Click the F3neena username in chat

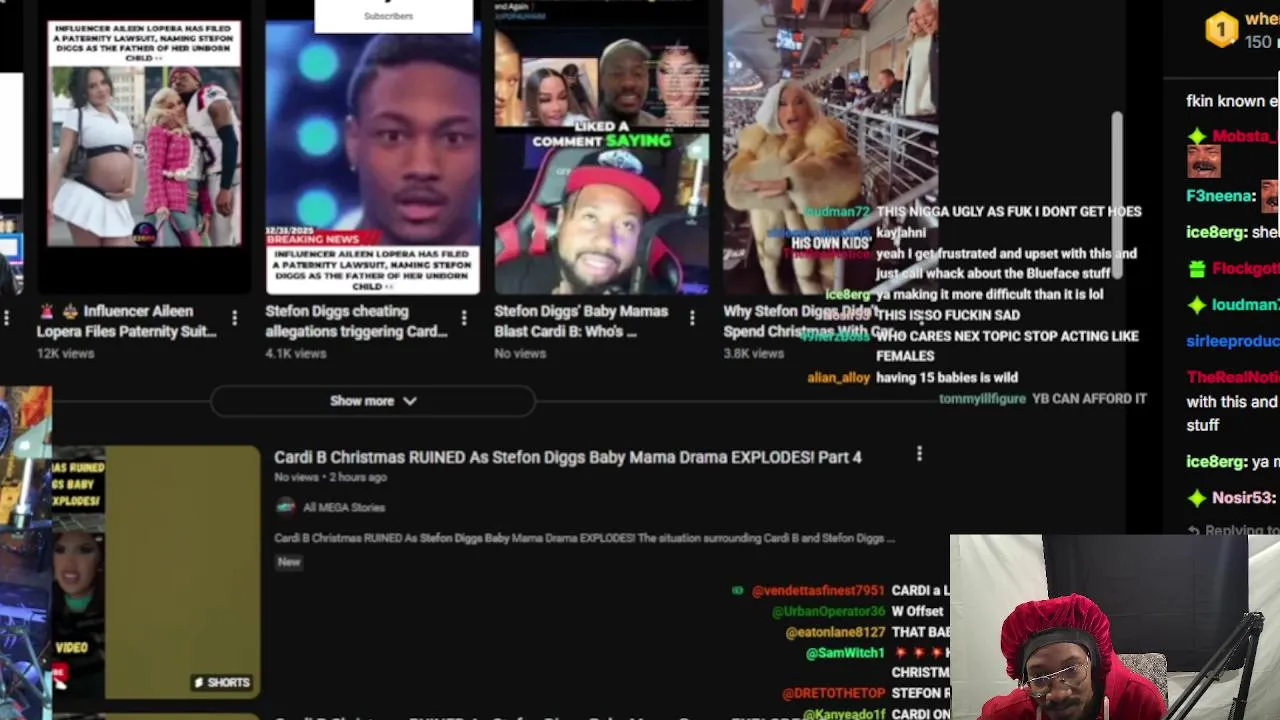(1220, 197)
